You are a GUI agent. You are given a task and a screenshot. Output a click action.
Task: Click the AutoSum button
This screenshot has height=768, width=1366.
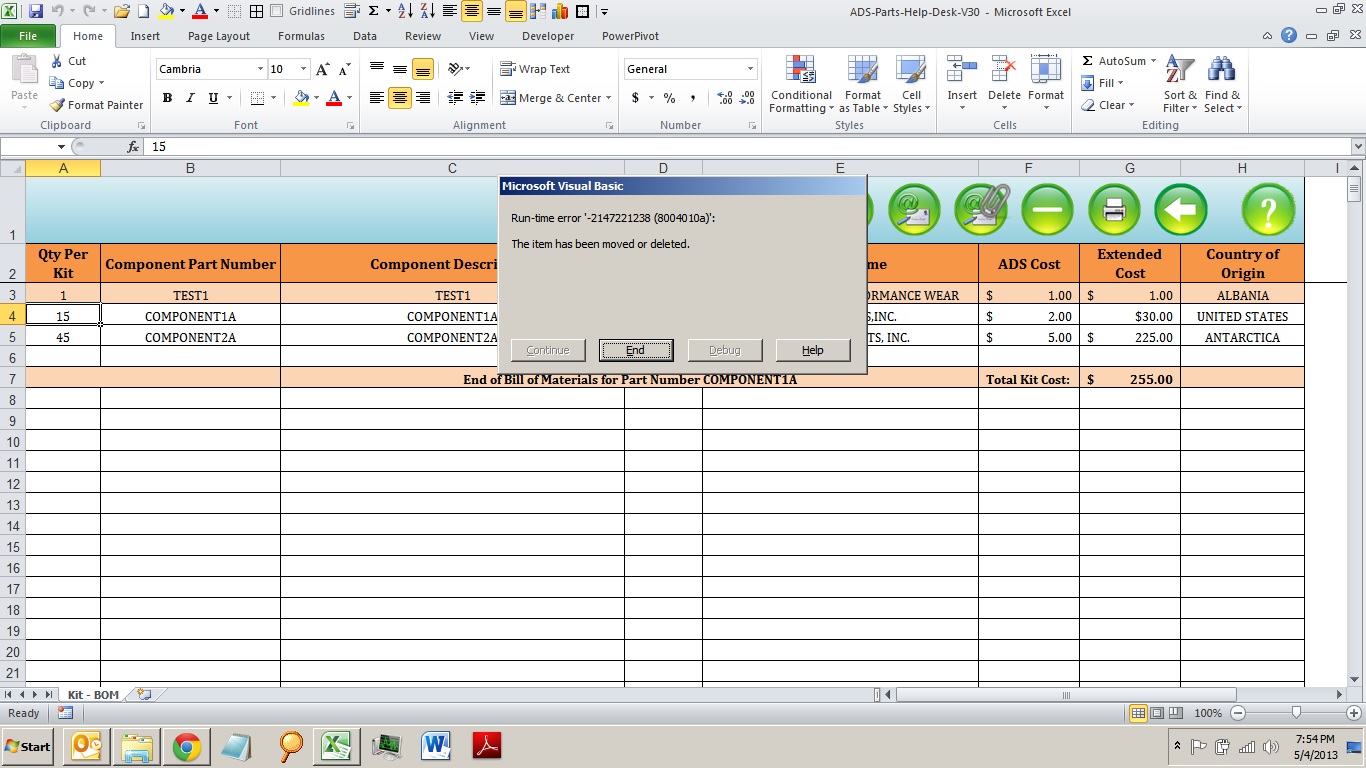coord(1119,61)
